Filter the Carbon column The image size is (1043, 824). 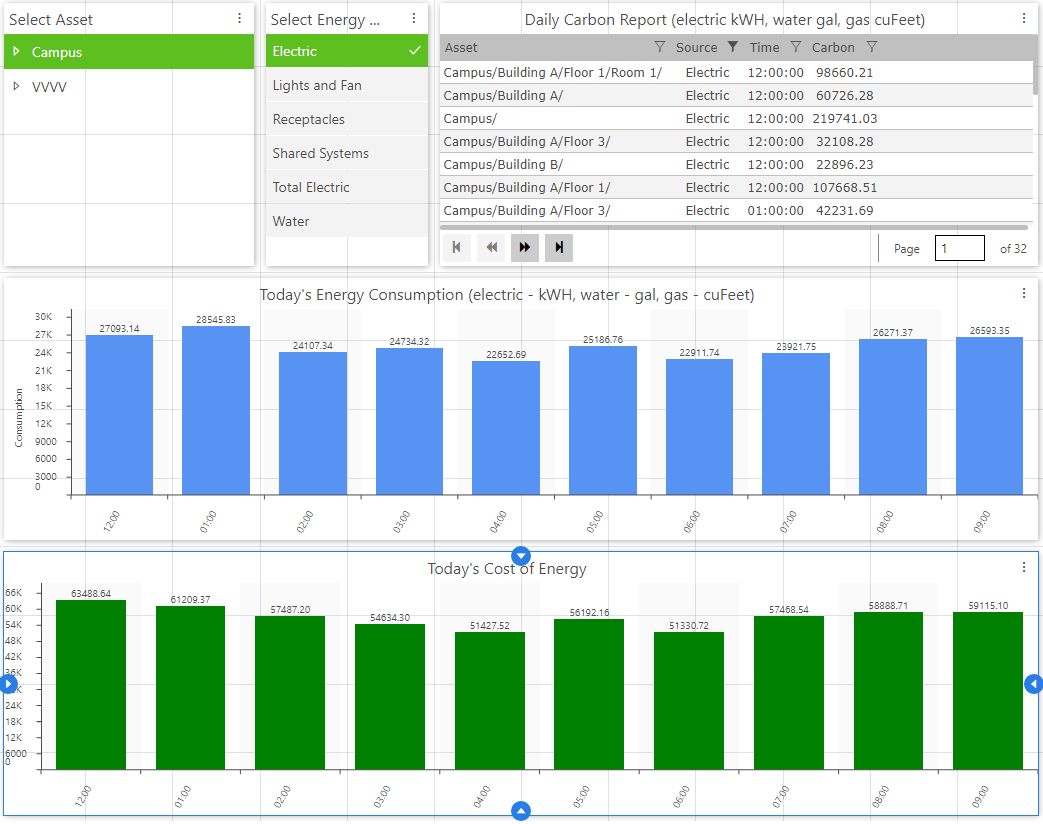[871, 47]
